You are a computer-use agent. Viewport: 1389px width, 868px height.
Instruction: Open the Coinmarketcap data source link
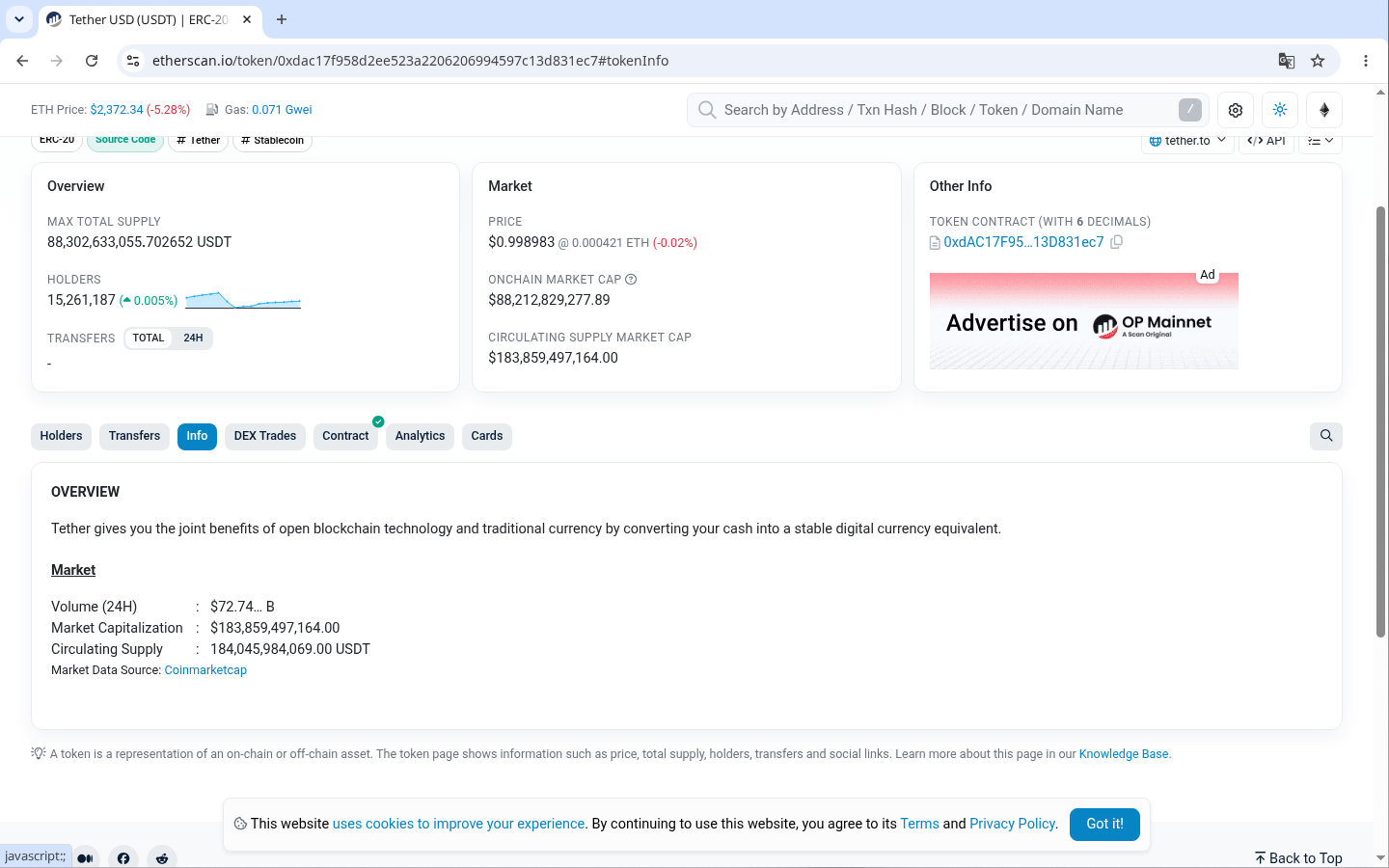(x=205, y=670)
